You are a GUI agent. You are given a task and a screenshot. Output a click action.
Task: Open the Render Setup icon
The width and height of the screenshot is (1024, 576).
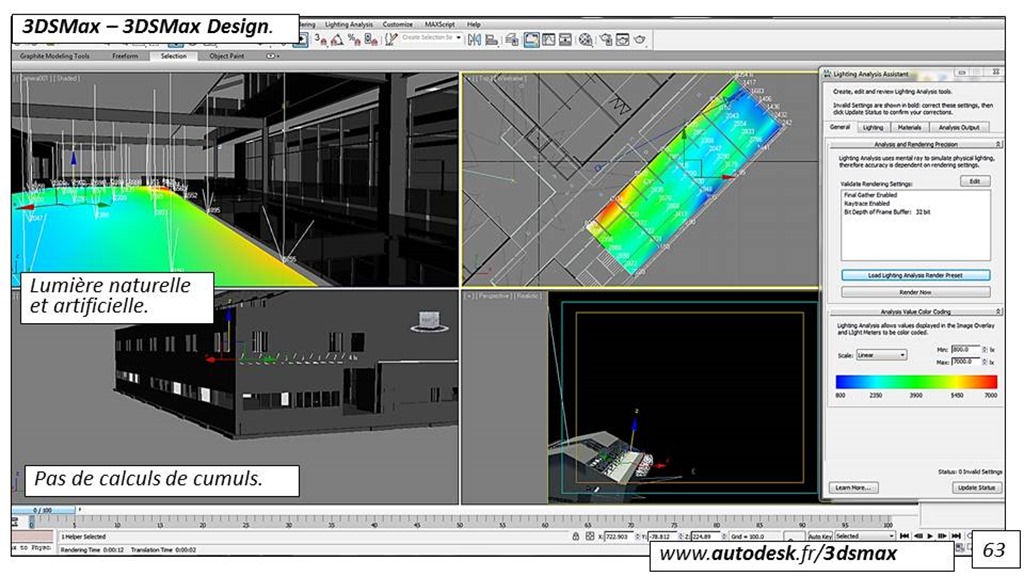[x=604, y=39]
